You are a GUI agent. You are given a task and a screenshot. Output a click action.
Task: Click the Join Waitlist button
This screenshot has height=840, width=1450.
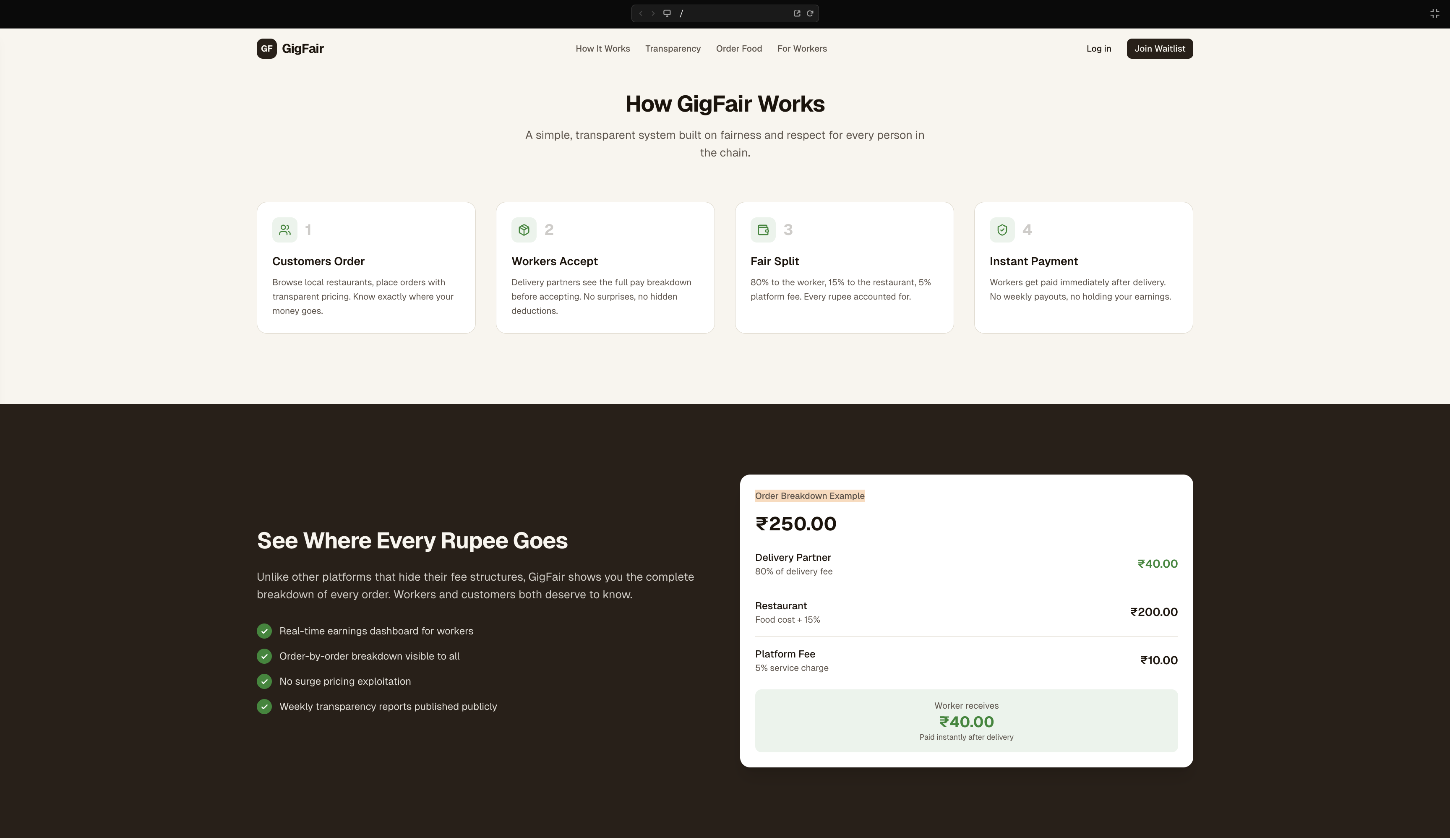(x=1159, y=48)
